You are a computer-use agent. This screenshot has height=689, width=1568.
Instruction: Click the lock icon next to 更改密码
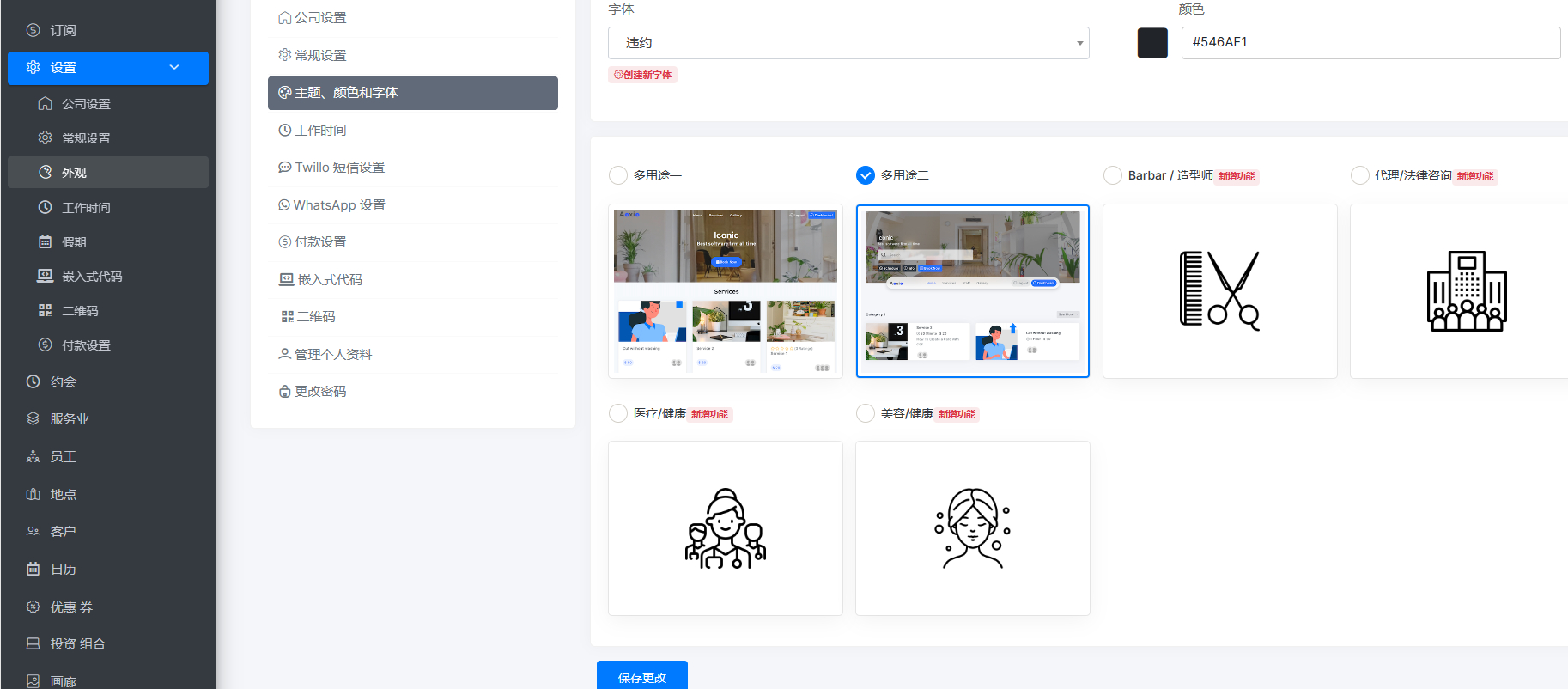coord(284,391)
